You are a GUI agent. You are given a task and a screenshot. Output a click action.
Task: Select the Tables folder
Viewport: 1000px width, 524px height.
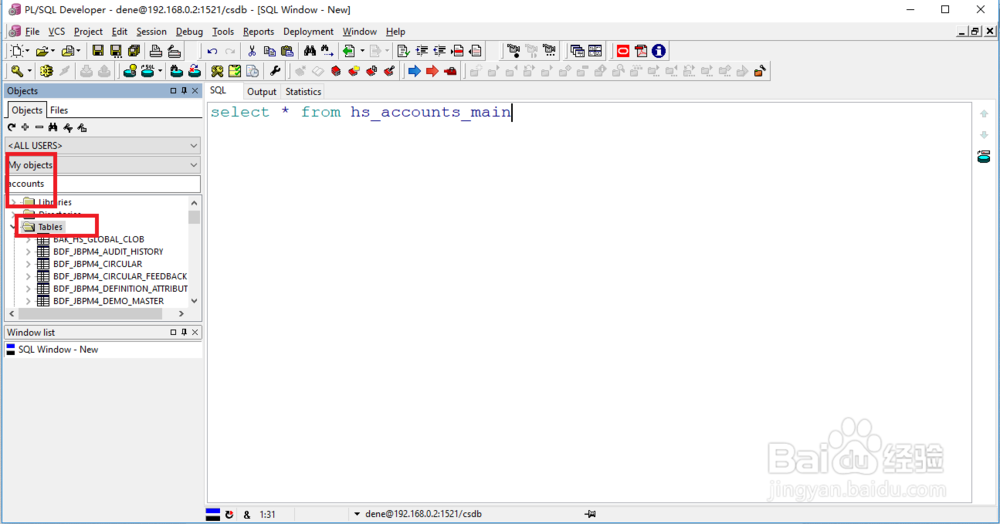pos(50,227)
